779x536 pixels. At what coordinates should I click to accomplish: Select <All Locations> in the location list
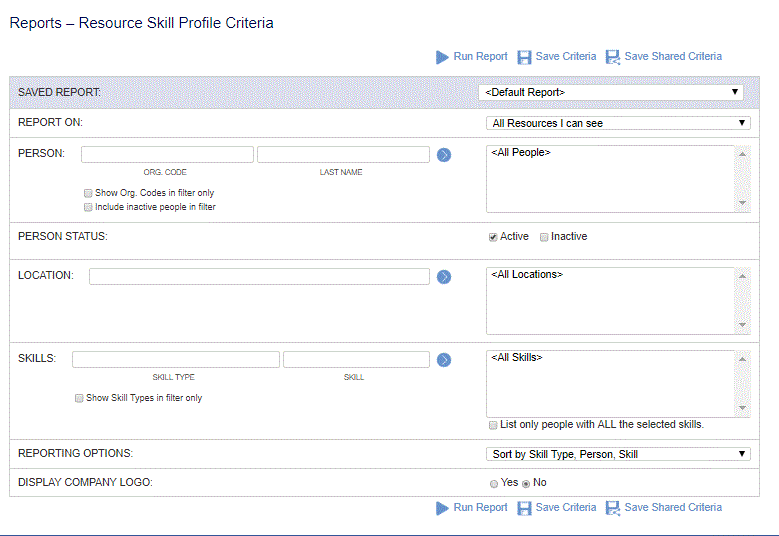pyautogui.click(x=527, y=274)
